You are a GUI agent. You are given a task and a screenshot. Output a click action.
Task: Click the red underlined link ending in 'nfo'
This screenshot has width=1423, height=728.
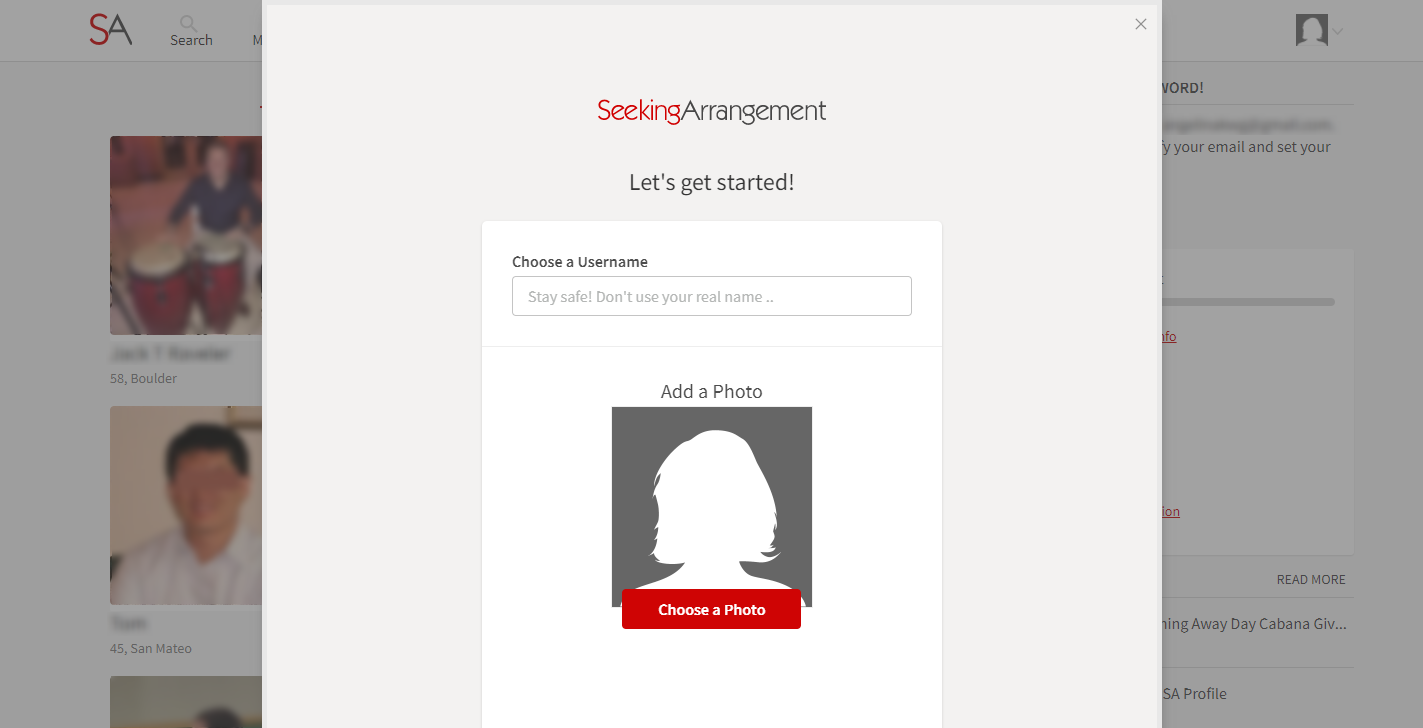coord(1169,336)
